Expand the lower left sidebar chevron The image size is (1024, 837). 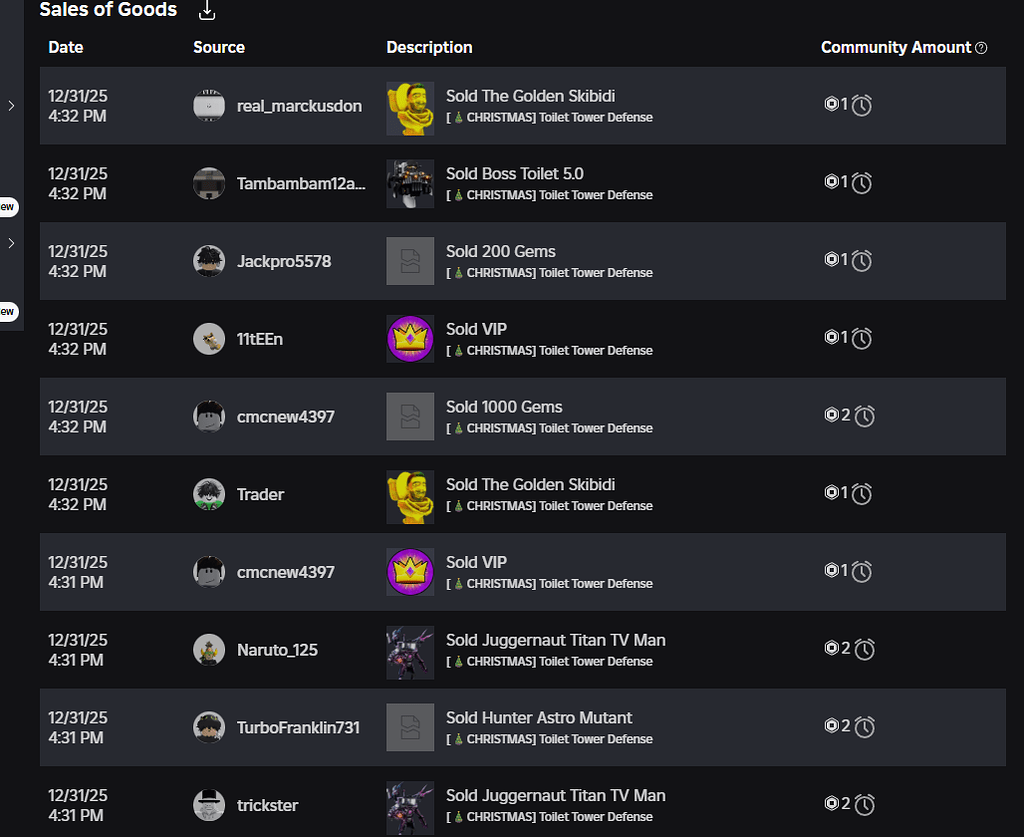[x=10, y=243]
